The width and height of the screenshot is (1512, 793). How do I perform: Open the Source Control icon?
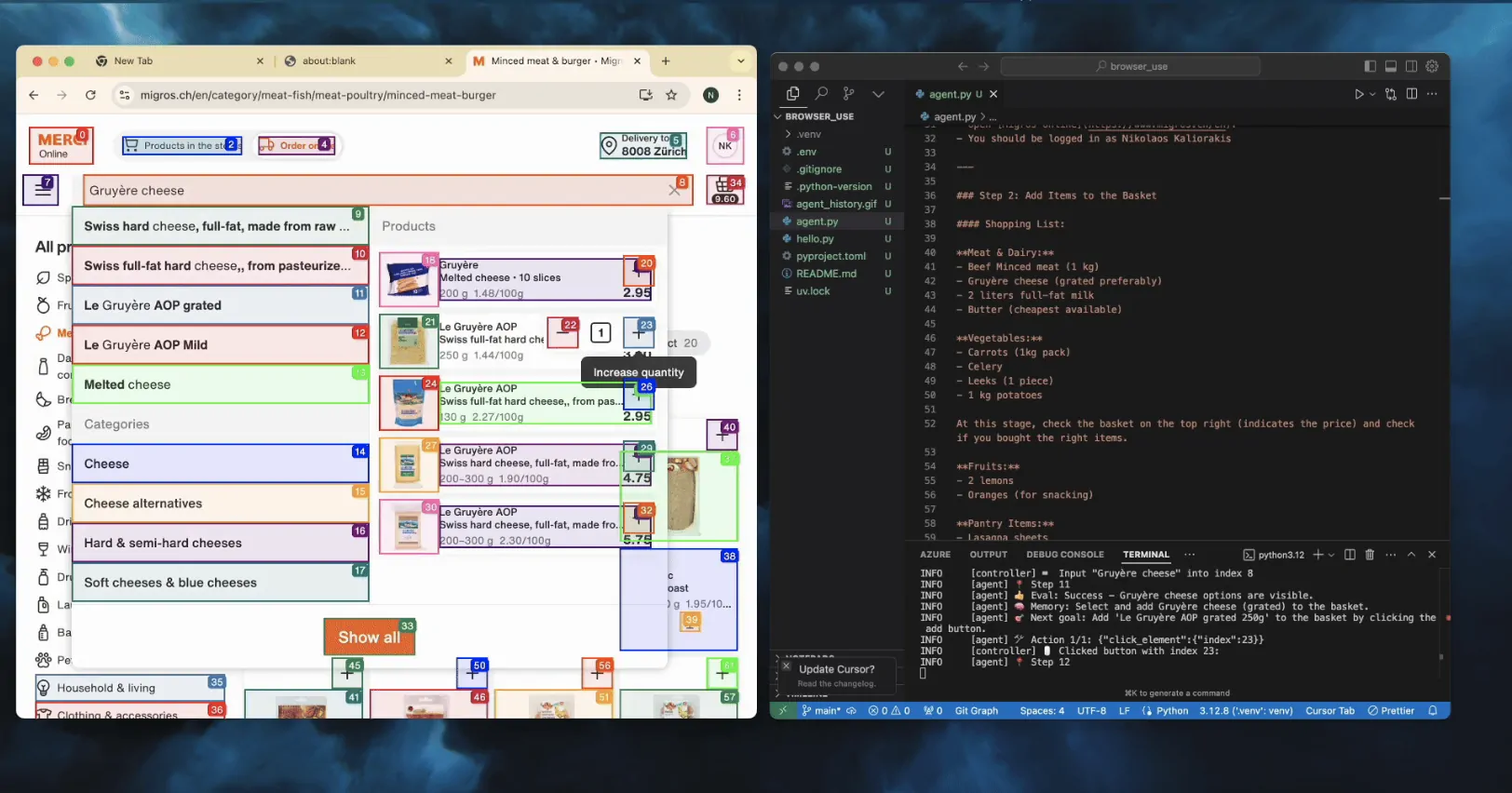(848, 93)
